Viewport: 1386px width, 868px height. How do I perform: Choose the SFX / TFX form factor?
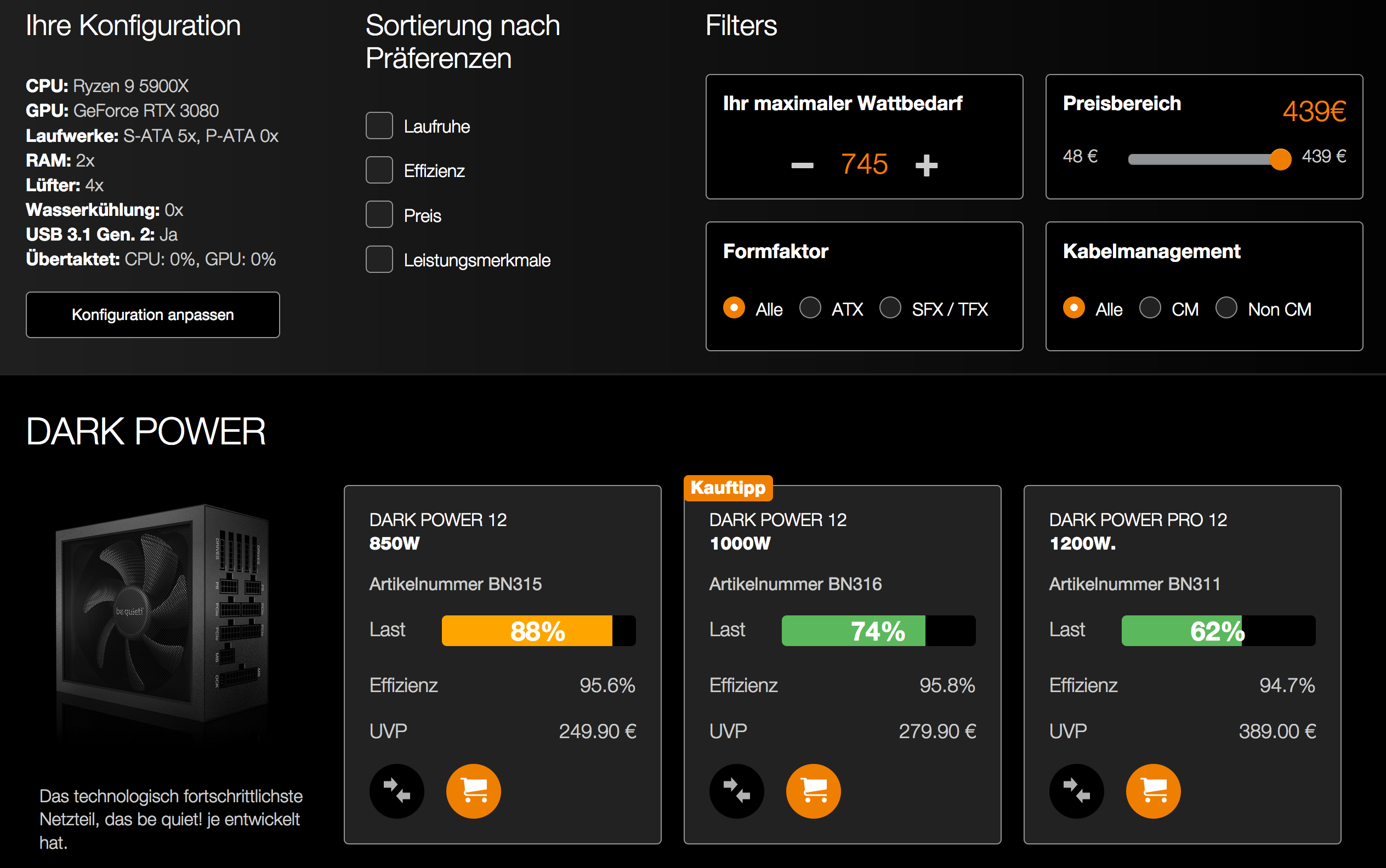point(890,308)
